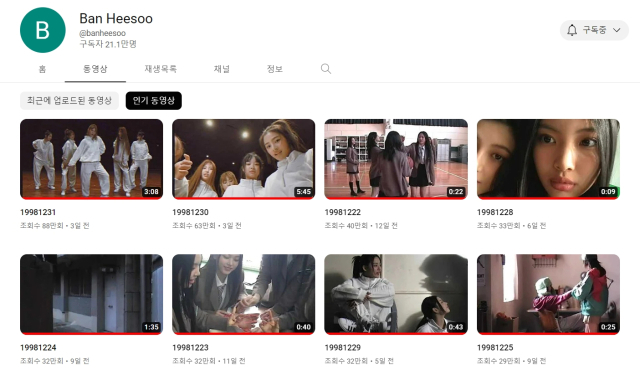Click the 조회수 88만회 view count text
This screenshot has width=640, height=370.
[42, 226]
